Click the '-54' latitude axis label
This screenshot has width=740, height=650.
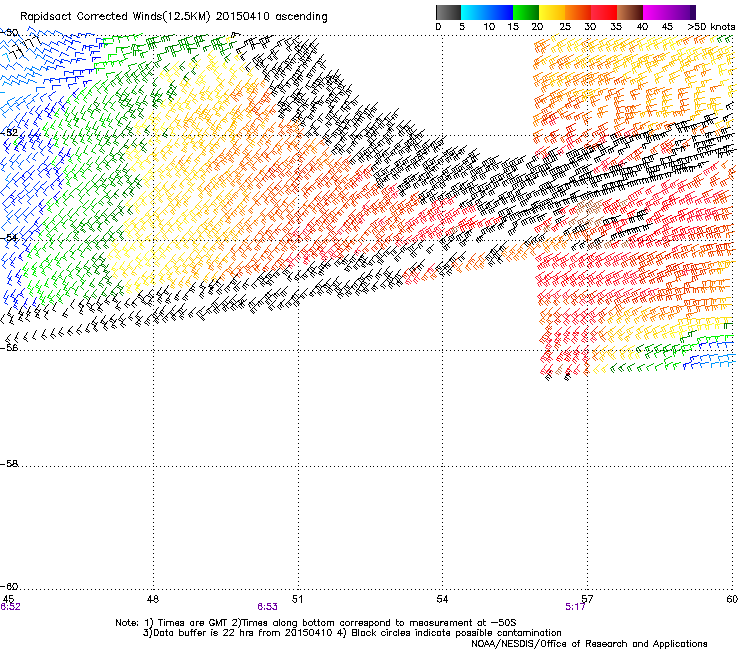click(x=9, y=238)
